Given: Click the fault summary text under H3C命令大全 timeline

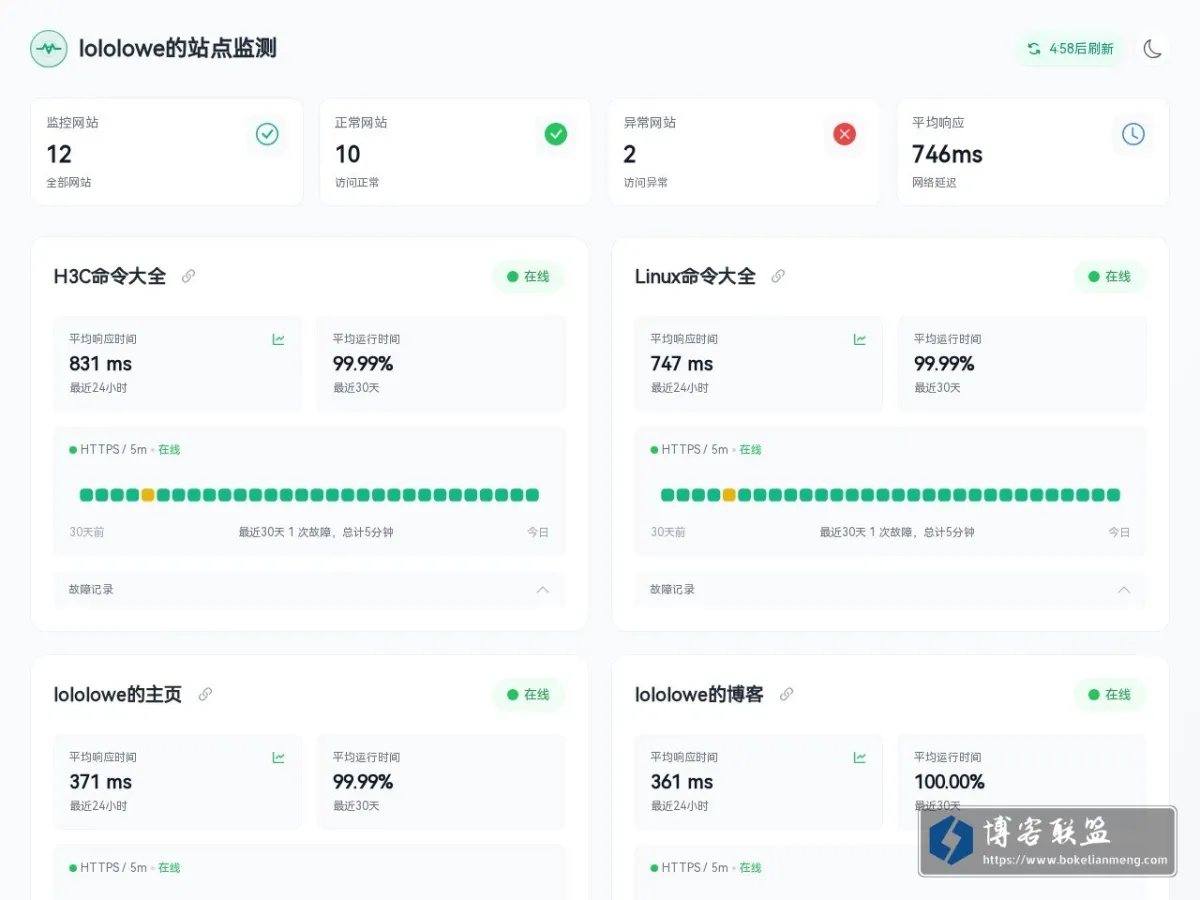Looking at the screenshot, I should [316, 532].
